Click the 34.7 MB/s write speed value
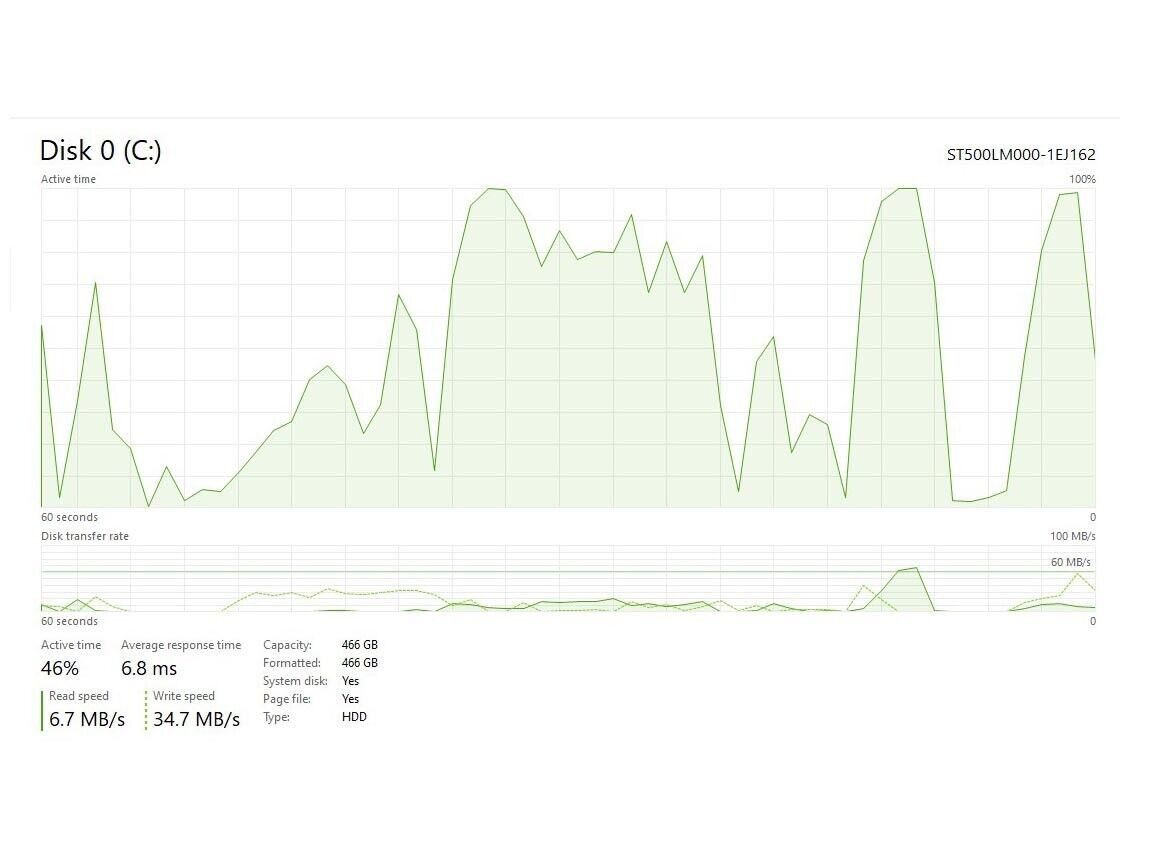1152x865 pixels. tap(196, 719)
